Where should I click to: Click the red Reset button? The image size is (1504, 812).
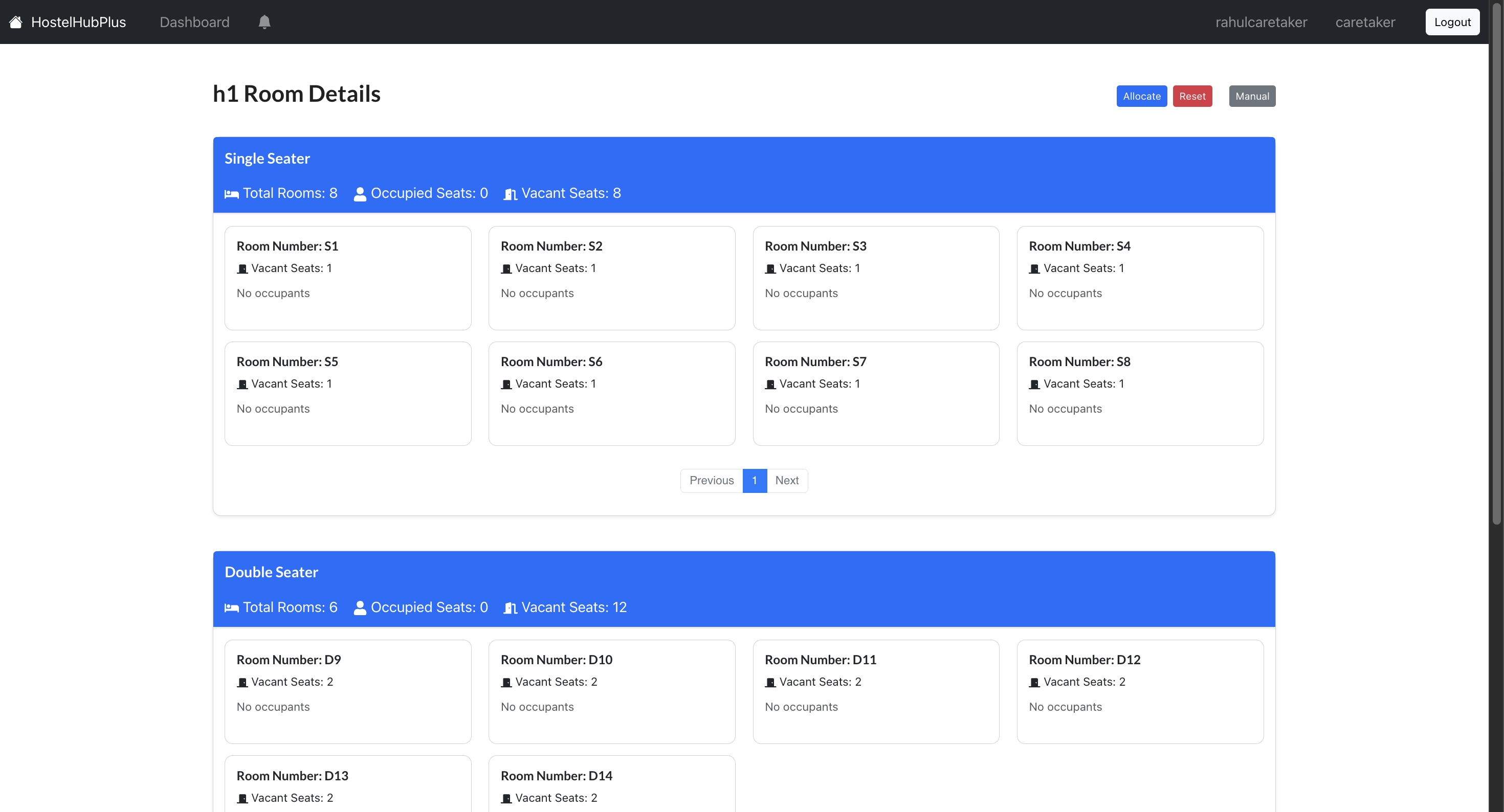(x=1191, y=96)
